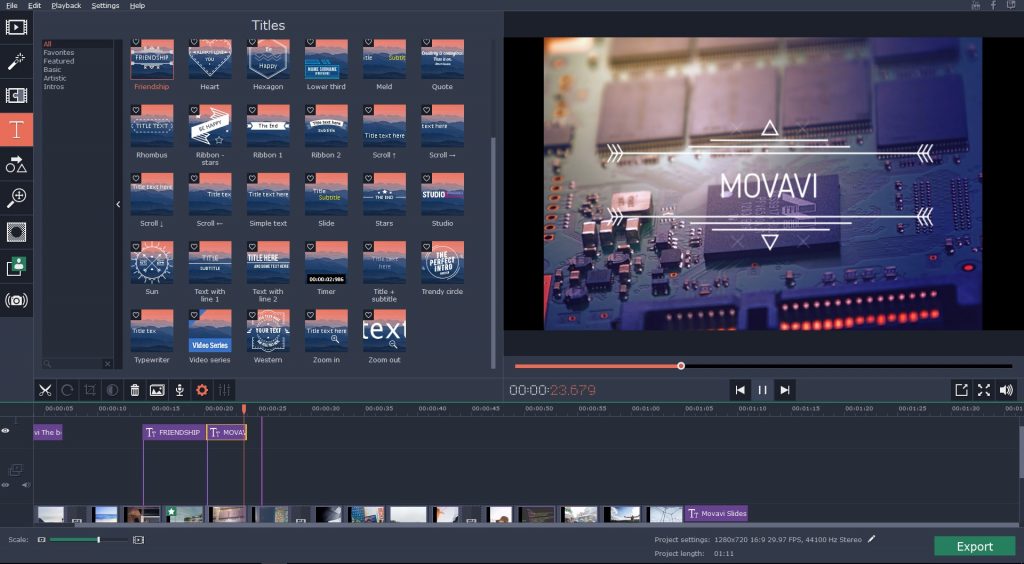Image resolution: width=1024 pixels, height=564 pixels.
Task: Click the green Export button
Action: [974, 546]
